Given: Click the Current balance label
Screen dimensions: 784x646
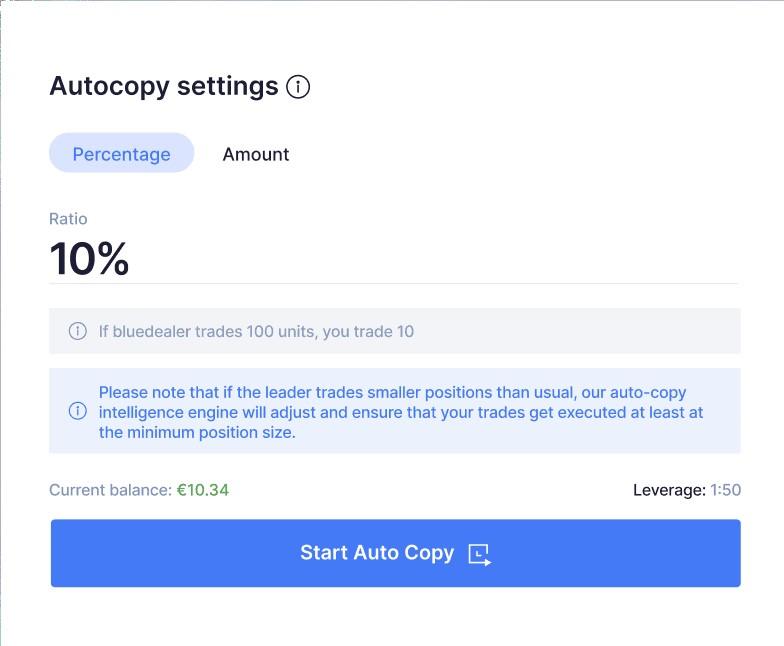Looking at the screenshot, I should click(110, 490).
